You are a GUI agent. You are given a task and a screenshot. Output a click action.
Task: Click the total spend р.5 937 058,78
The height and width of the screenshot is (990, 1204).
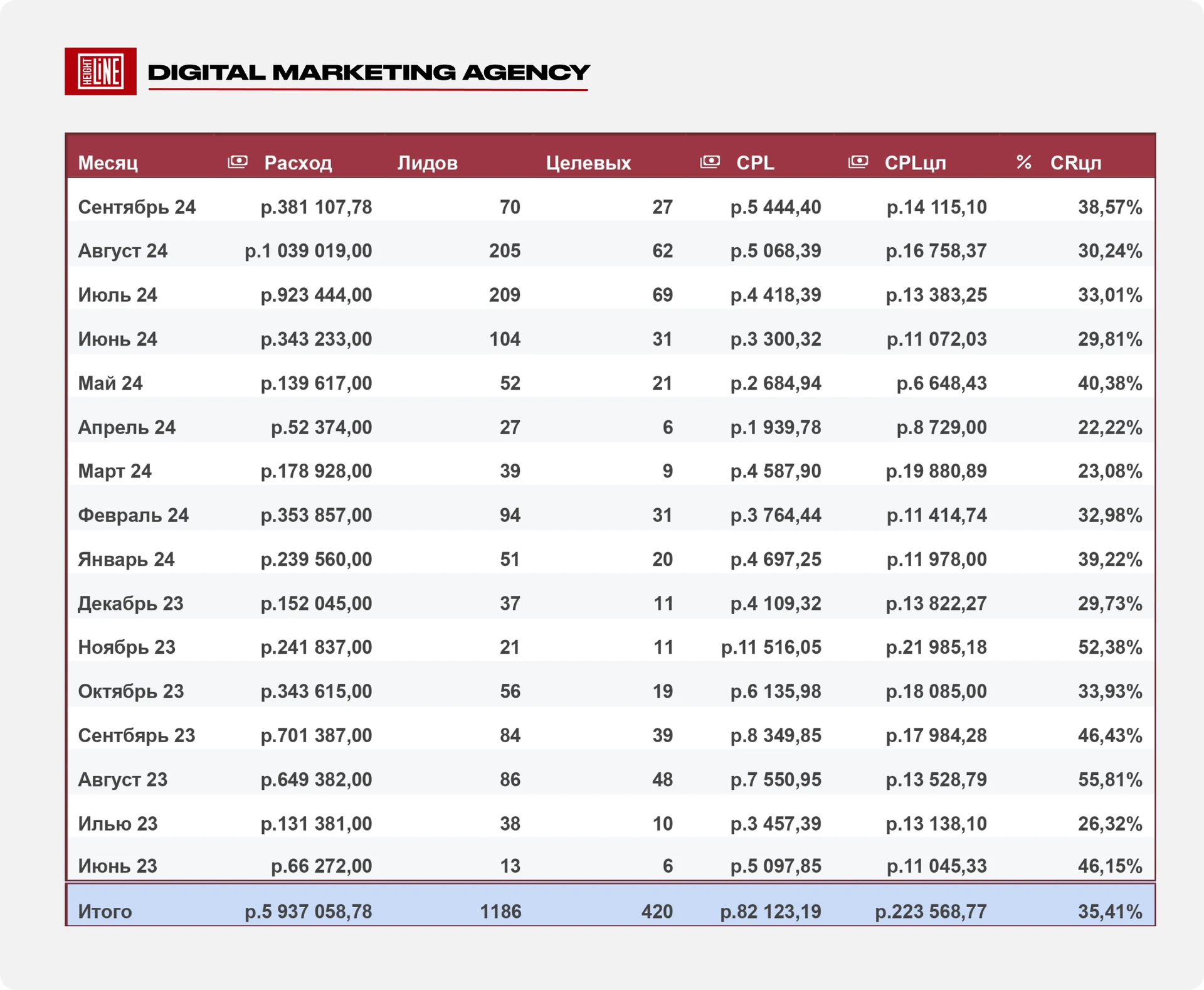(308, 911)
